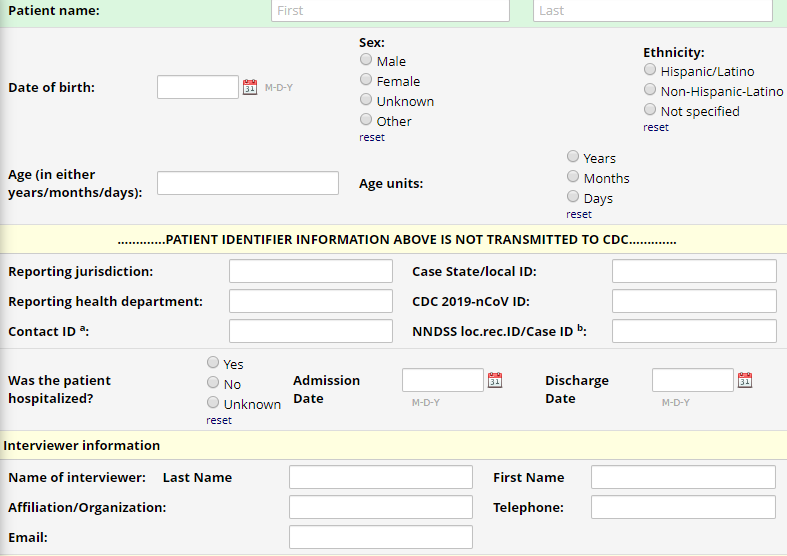The image size is (787, 556).
Task: Reset the hospitalized answer
Action: pos(219,420)
